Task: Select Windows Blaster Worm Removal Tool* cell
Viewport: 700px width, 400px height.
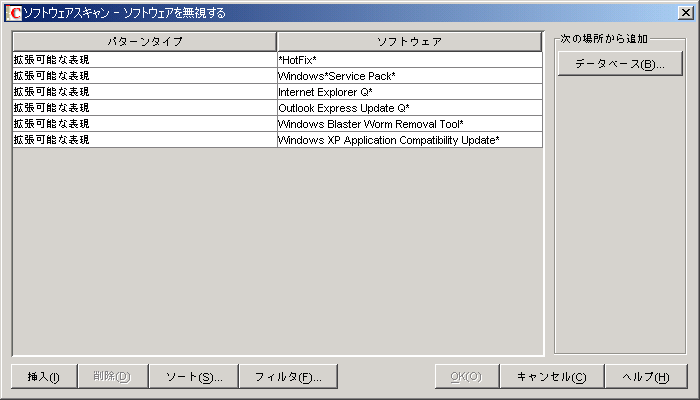Action: (409, 124)
